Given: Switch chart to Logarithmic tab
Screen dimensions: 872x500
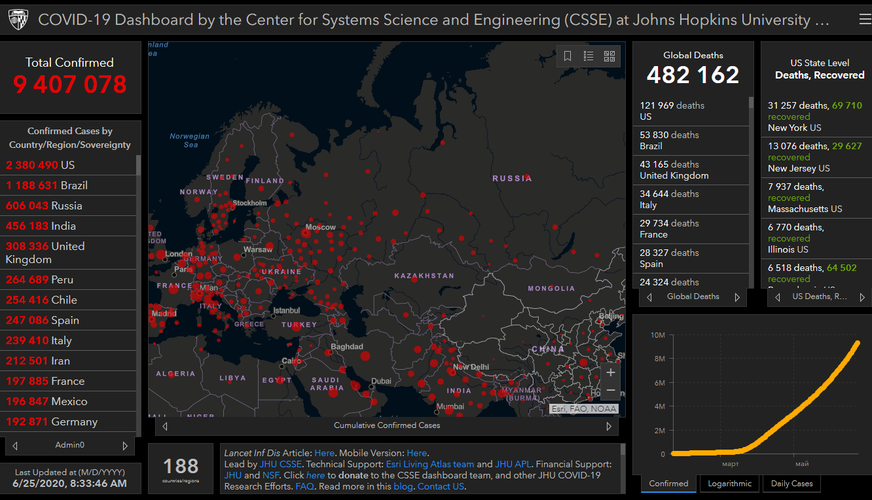Looking at the screenshot, I should pyautogui.click(x=727, y=484).
